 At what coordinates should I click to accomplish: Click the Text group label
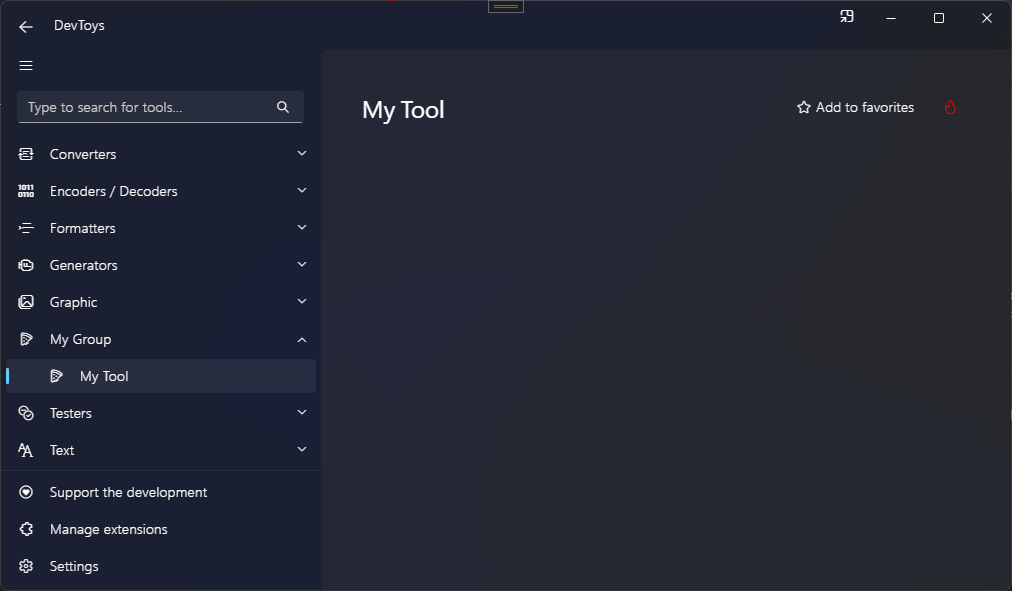pos(62,450)
